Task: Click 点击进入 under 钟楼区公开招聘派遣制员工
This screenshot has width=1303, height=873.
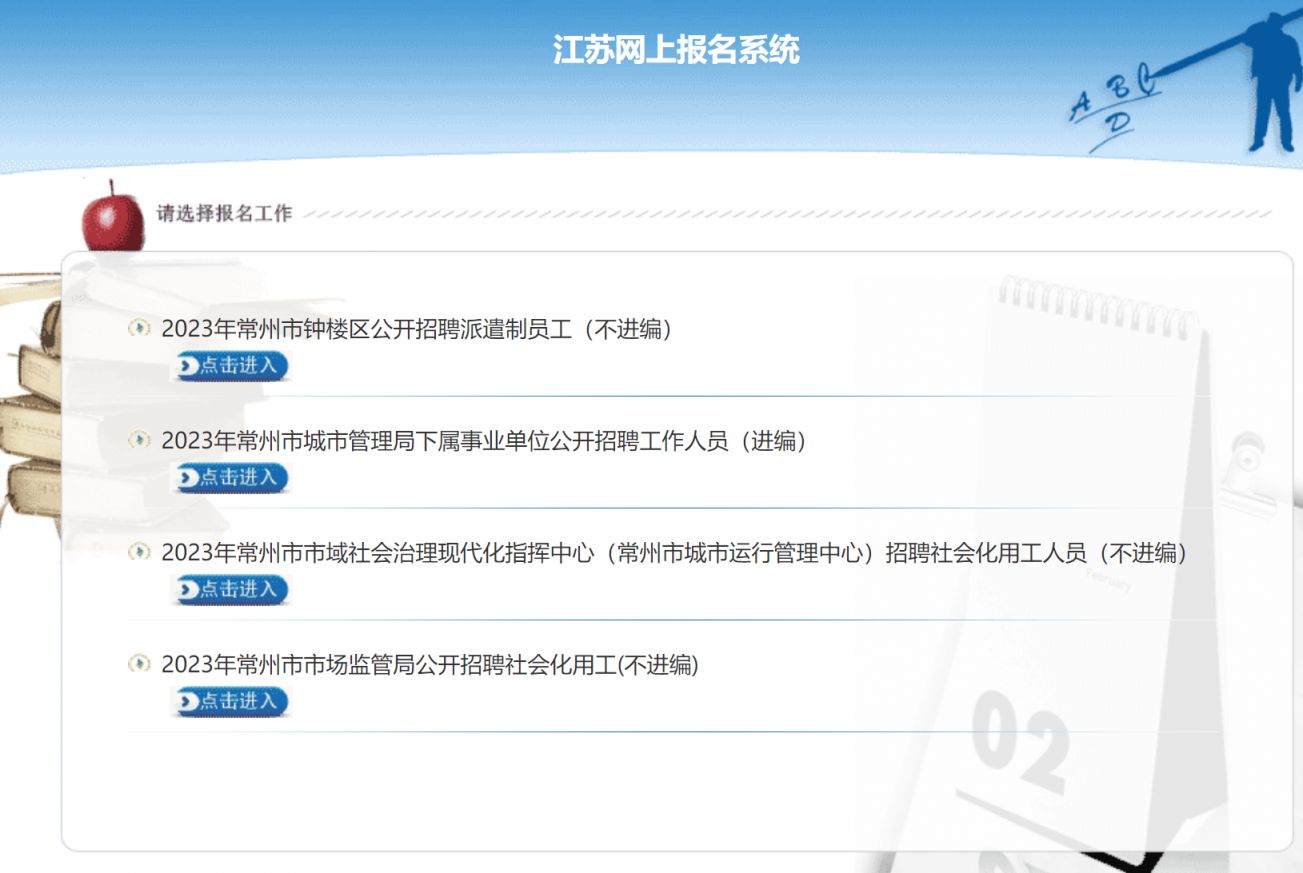Action: coord(232,366)
